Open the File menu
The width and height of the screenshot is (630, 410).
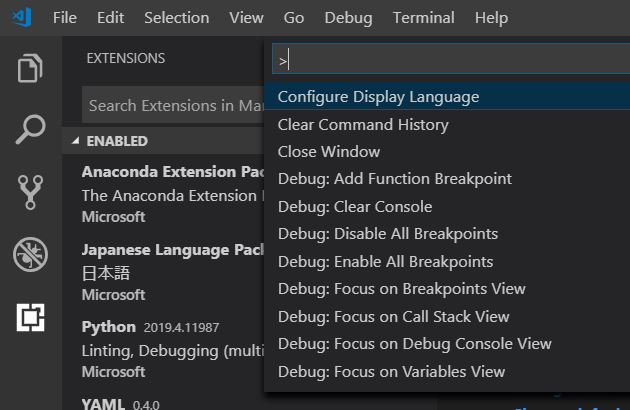coord(64,18)
